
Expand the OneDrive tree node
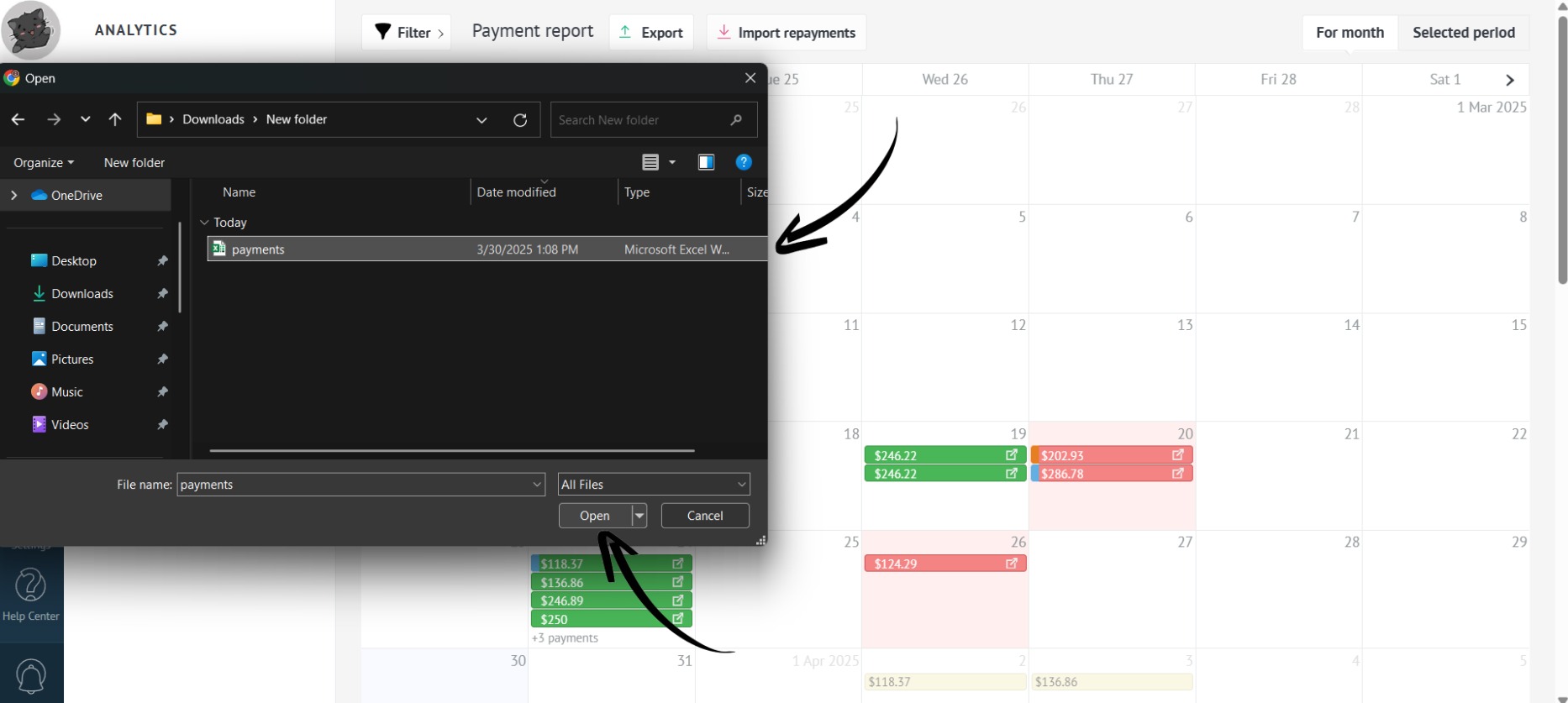tap(13, 195)
